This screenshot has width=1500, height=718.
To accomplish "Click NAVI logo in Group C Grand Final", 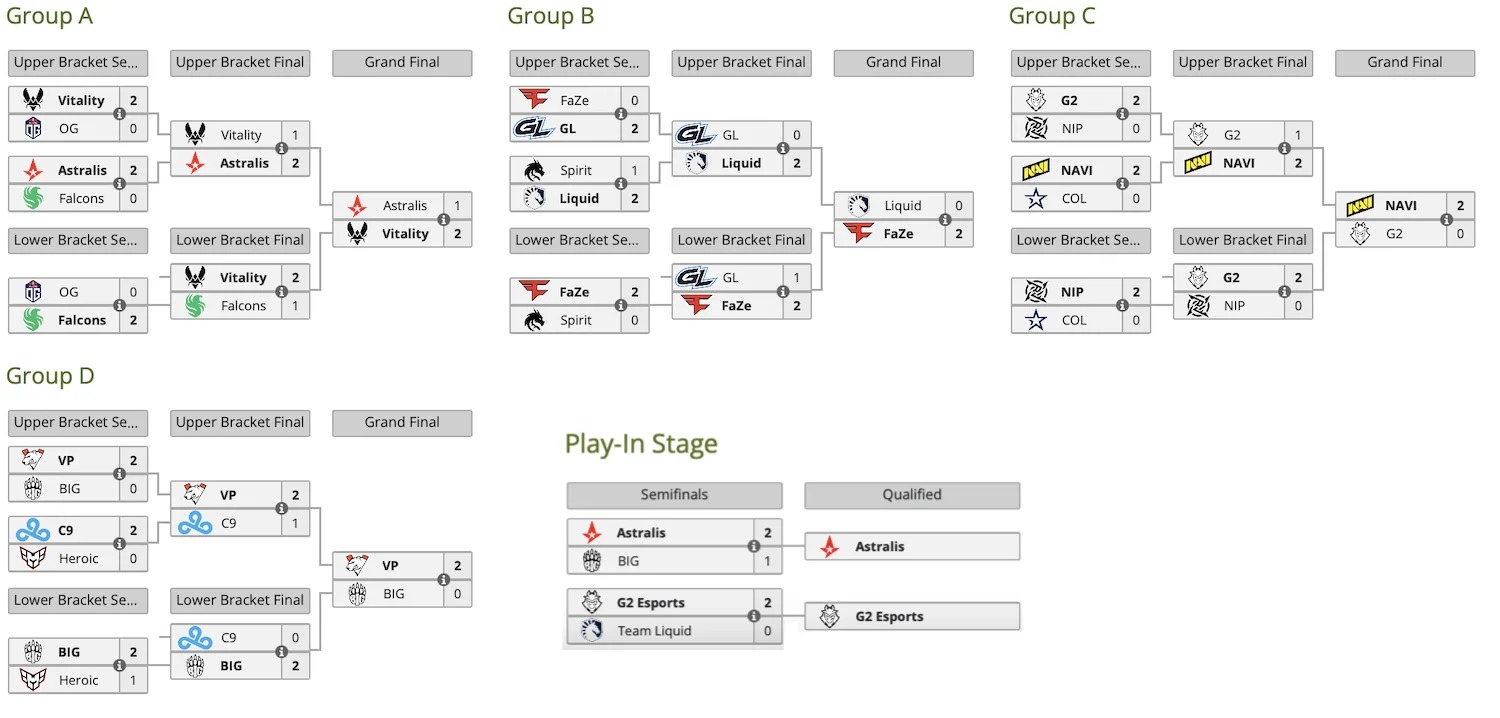I will click(x=1361, y=205).
